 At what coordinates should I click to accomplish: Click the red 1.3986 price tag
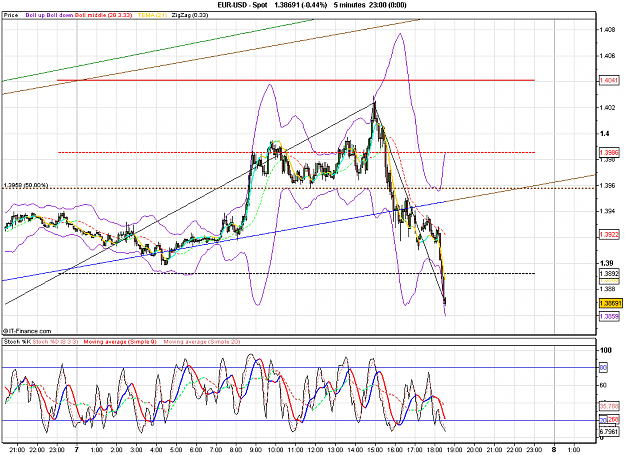point(609,153)
